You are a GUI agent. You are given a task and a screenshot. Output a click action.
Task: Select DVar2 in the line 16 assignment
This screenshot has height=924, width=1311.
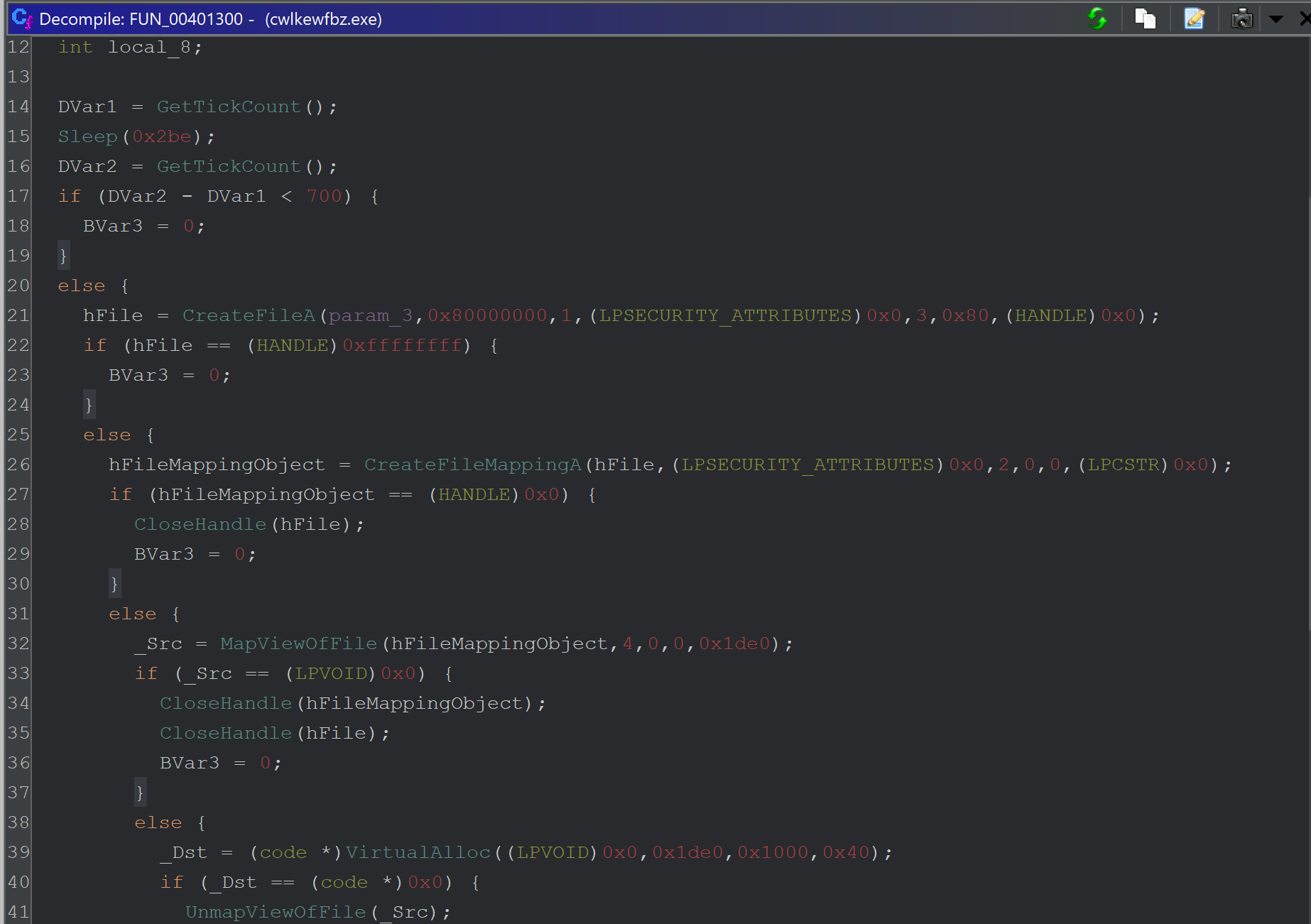[x=87, y=166]
